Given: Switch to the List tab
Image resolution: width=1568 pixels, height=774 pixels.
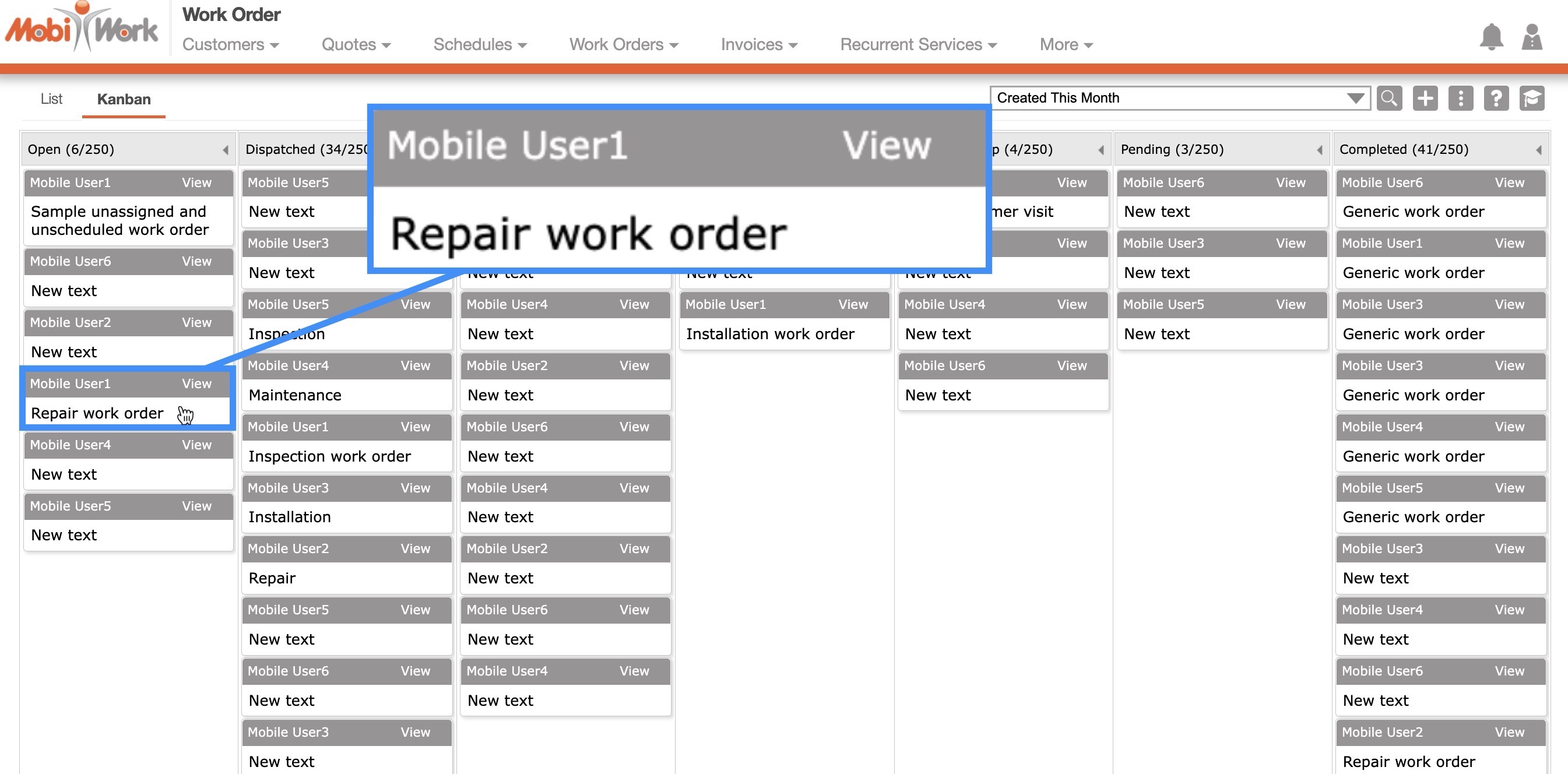Looking at the screenshot, I should [51, 98].
